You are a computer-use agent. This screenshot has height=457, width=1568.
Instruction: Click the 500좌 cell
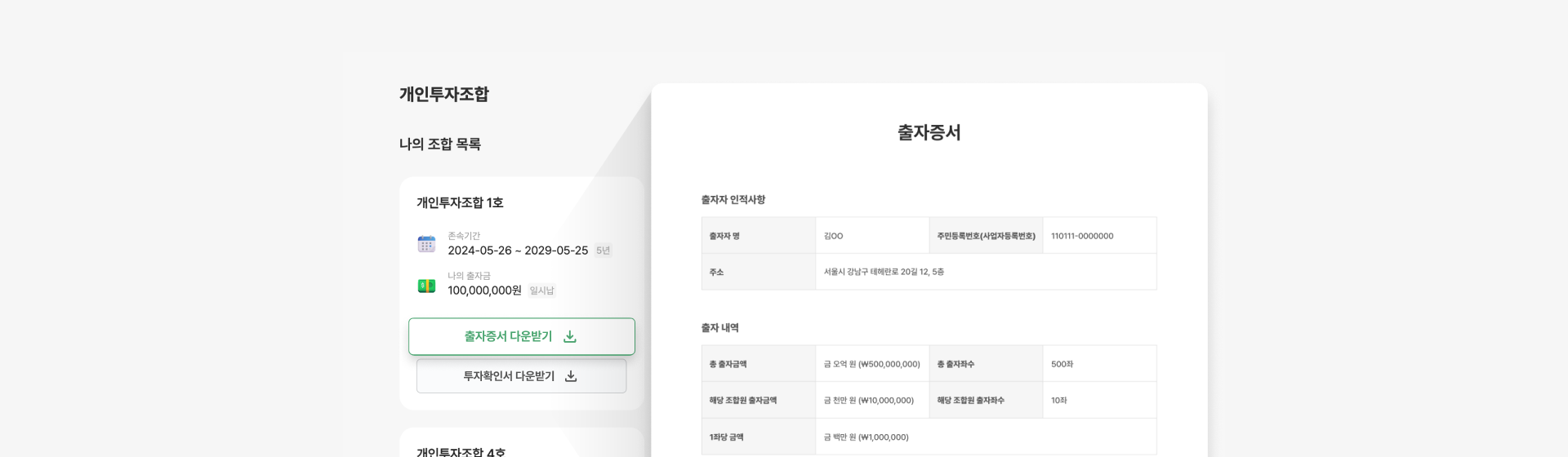pos(1099,364)
